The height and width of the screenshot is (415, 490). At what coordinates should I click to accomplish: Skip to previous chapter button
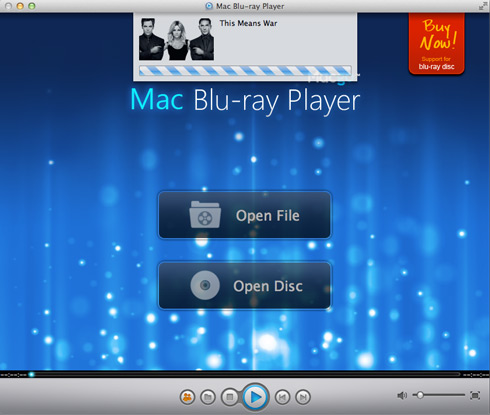click(x=282, y=397)
